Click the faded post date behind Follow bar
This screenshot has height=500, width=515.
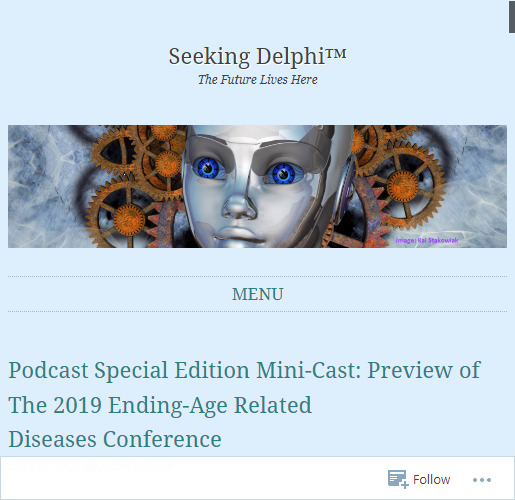(44, 466)
